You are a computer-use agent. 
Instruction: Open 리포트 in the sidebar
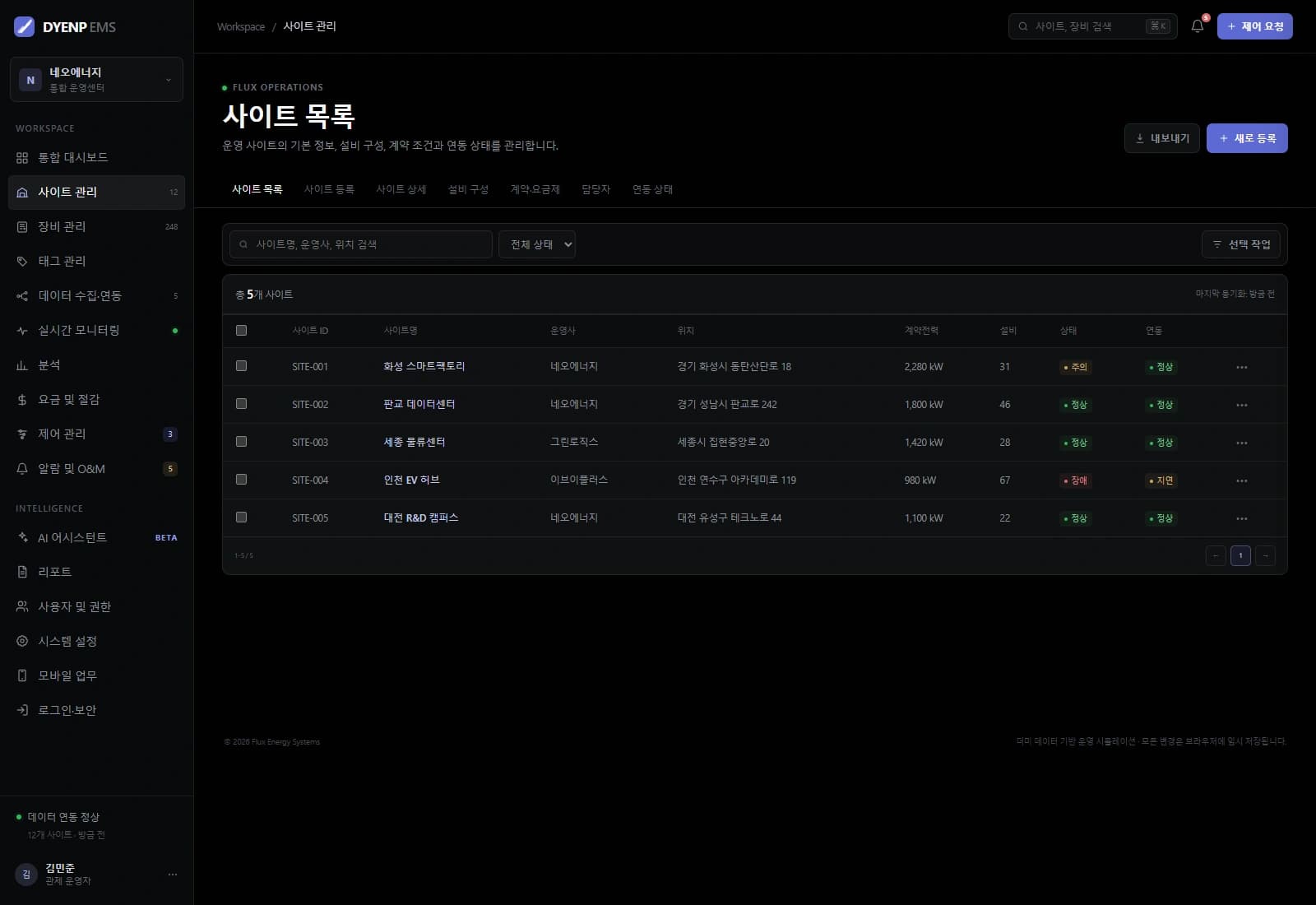tap(96, 572)
